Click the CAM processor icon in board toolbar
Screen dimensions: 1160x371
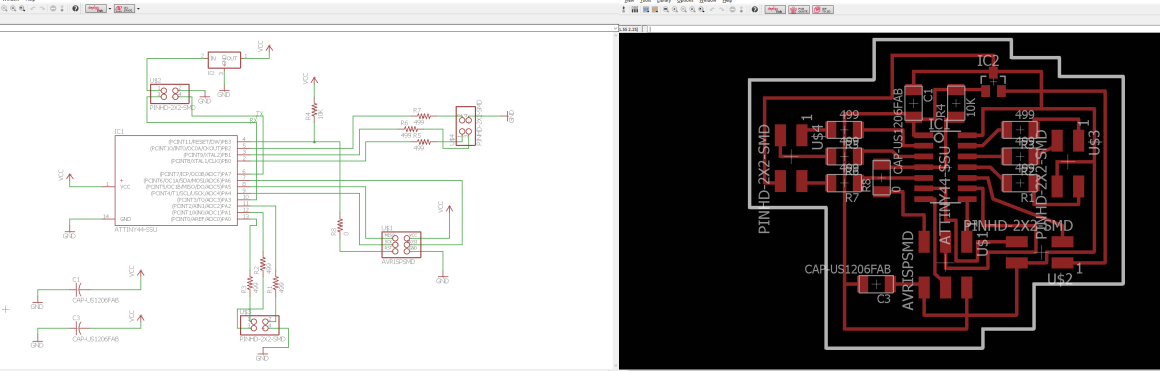[635, 10]
